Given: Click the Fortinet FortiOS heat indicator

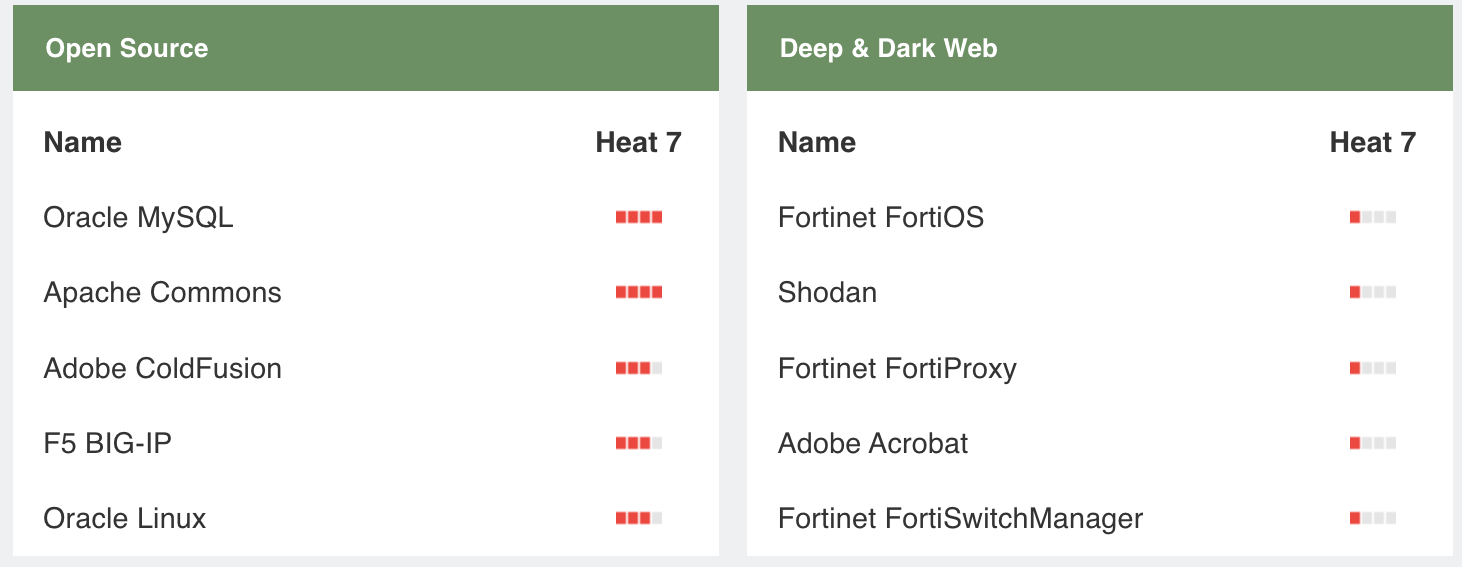Looking at the screenshot, I should (1373, 217).
